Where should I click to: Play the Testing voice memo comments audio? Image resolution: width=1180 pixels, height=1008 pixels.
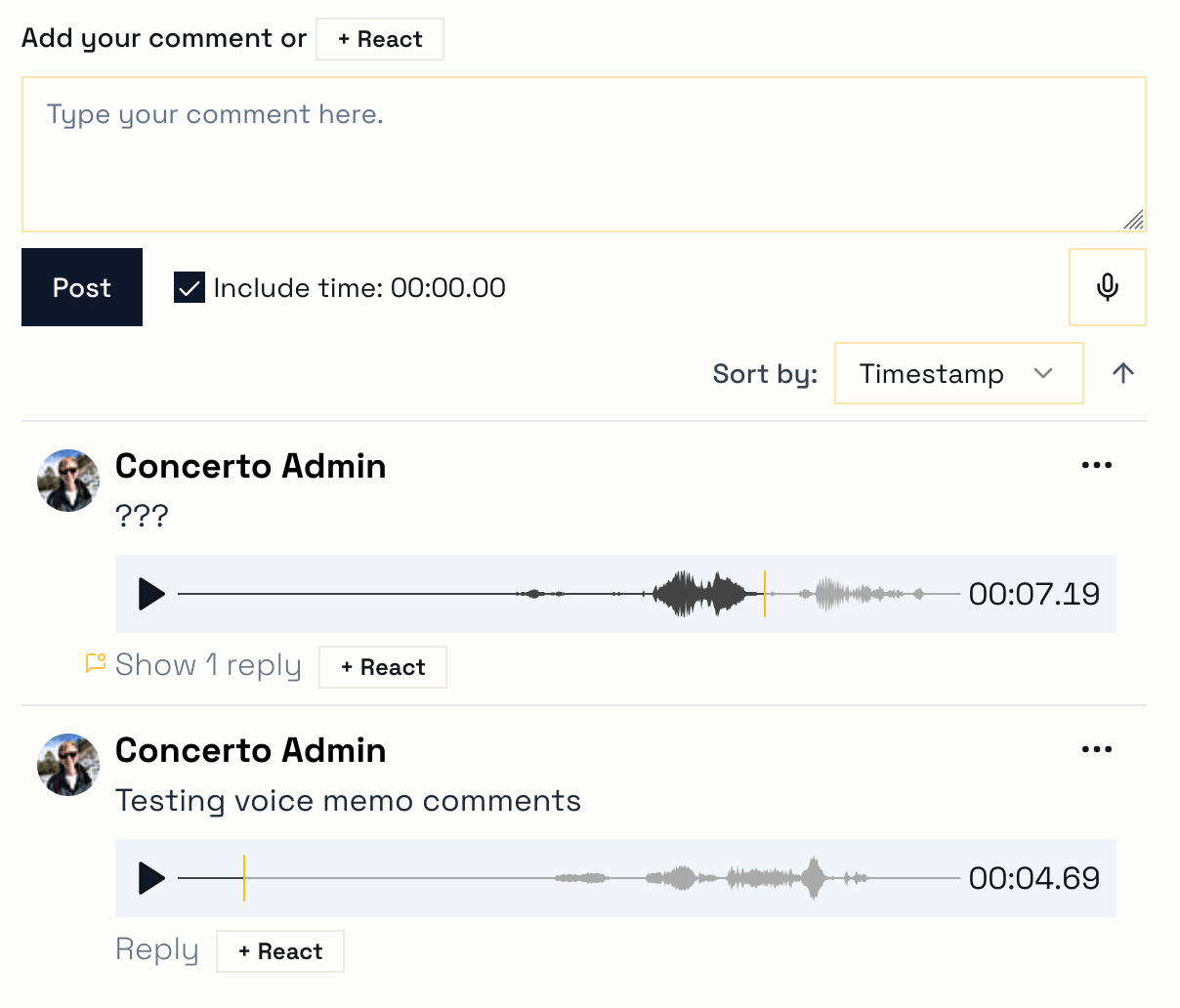coord(151,878)
